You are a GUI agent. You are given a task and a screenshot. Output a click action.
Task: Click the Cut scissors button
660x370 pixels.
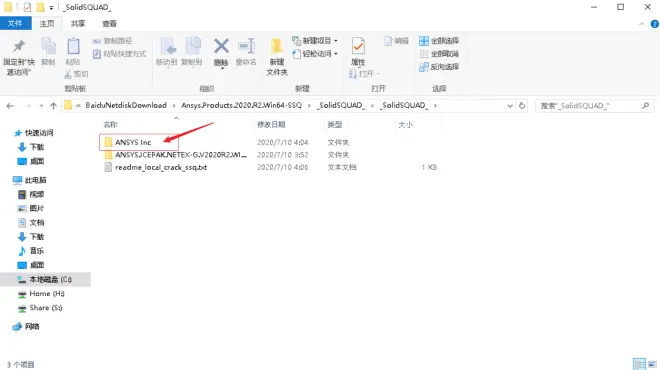pos(76,74)
